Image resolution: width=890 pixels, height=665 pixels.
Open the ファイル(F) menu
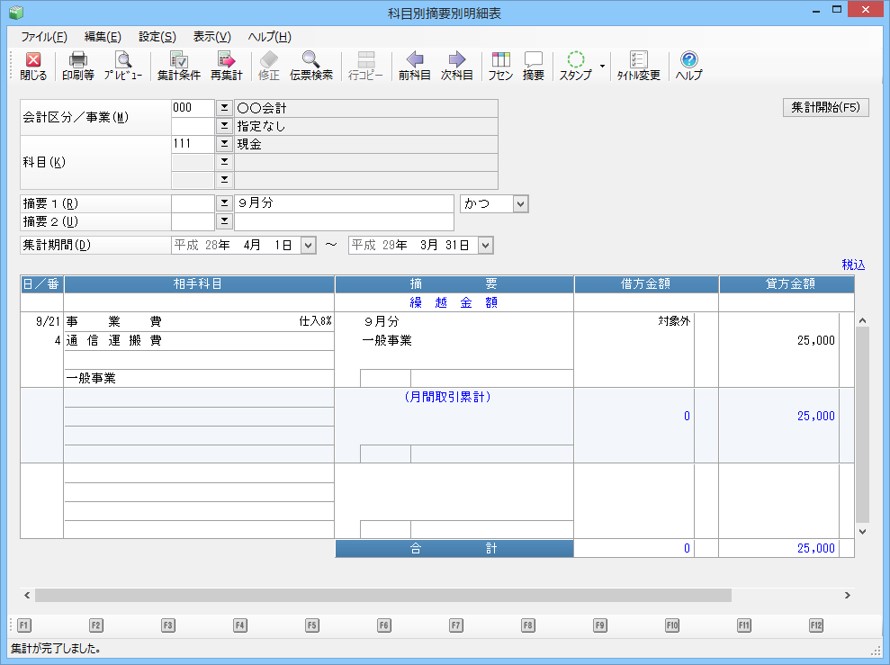pyautogui.click(x=43, y=37)
